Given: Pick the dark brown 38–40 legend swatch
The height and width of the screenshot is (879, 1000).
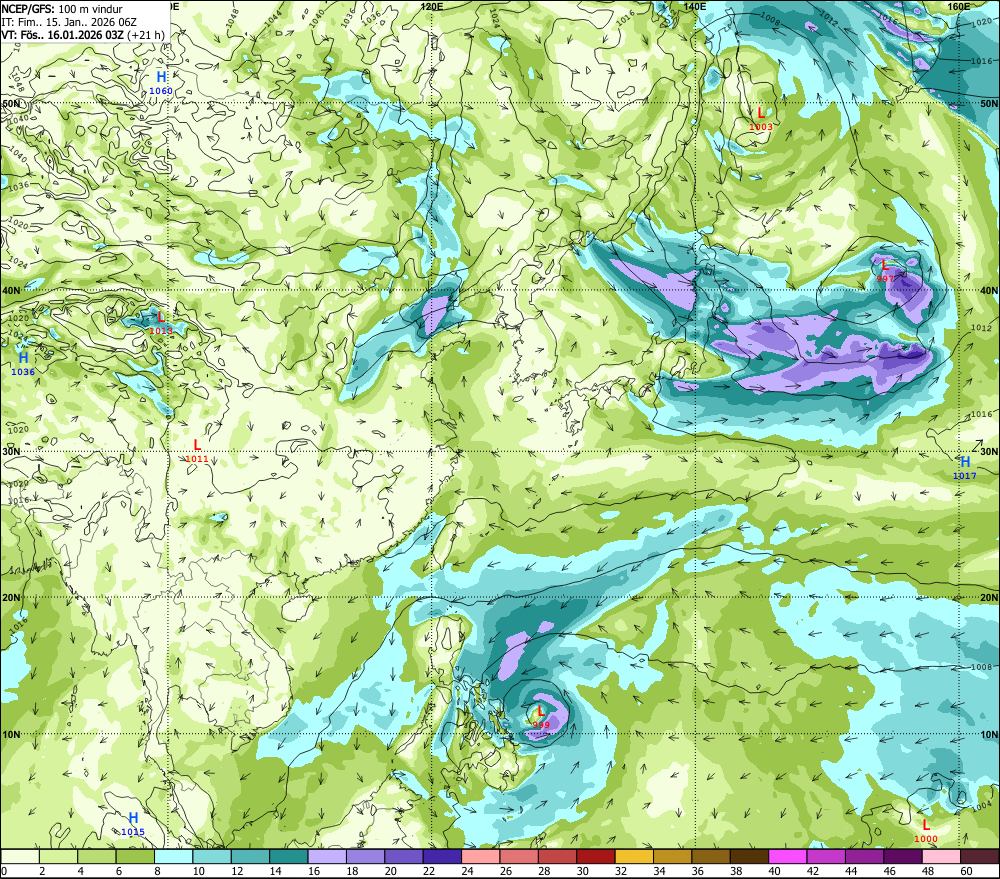Looking at the screenshot, I should click(x=749, y=856).
